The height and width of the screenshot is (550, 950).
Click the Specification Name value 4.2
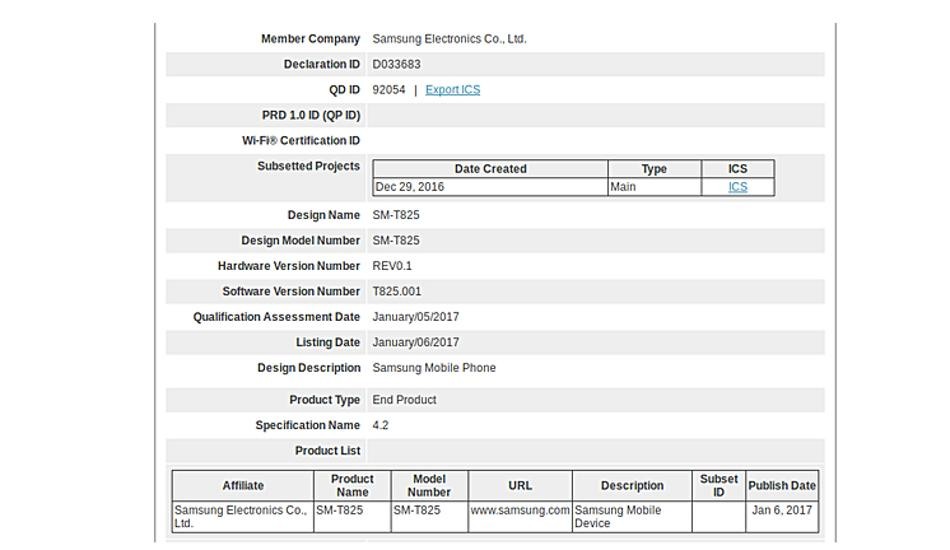pos(380,425)
